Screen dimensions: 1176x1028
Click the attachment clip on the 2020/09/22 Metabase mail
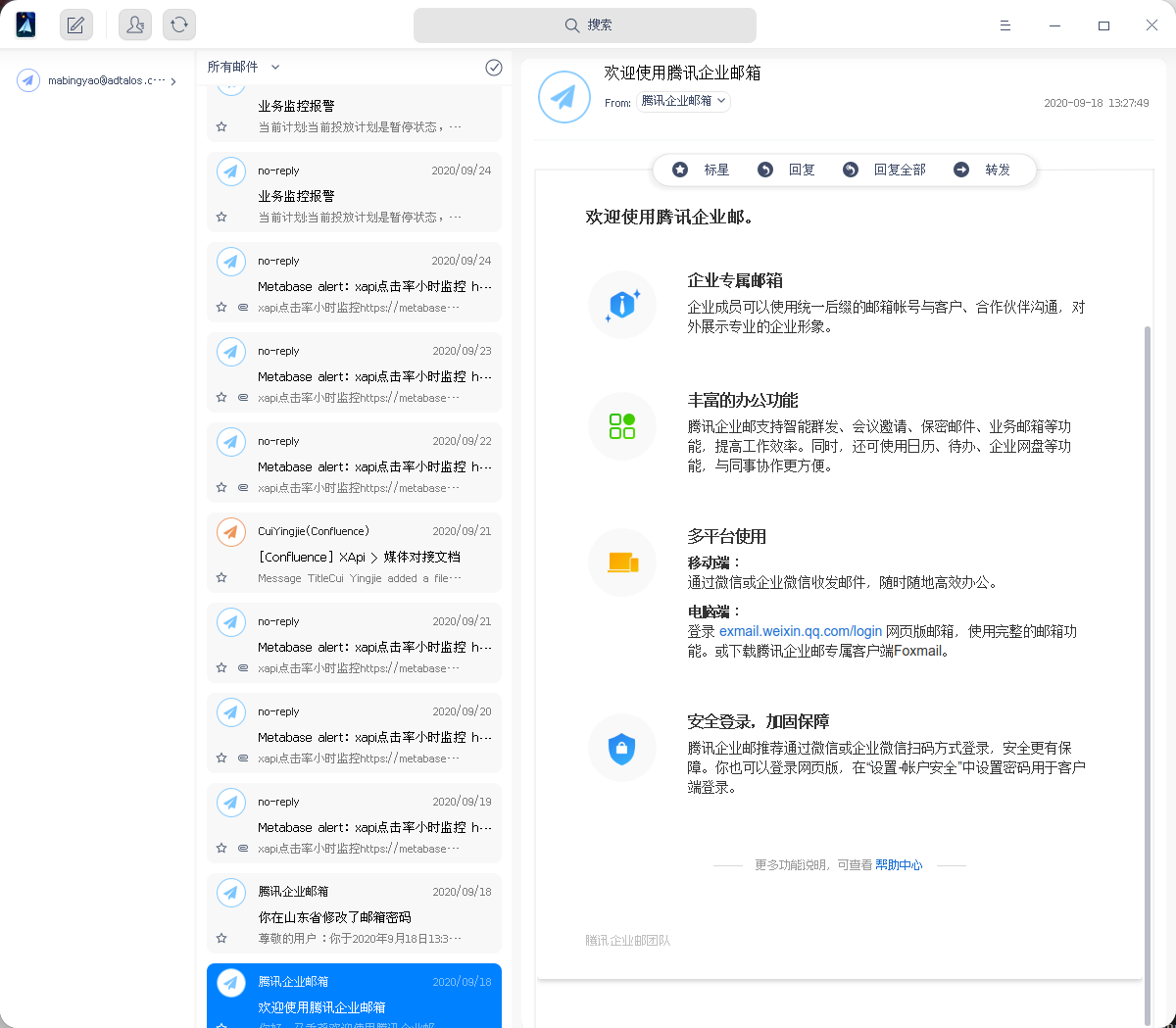pos(243,487)
